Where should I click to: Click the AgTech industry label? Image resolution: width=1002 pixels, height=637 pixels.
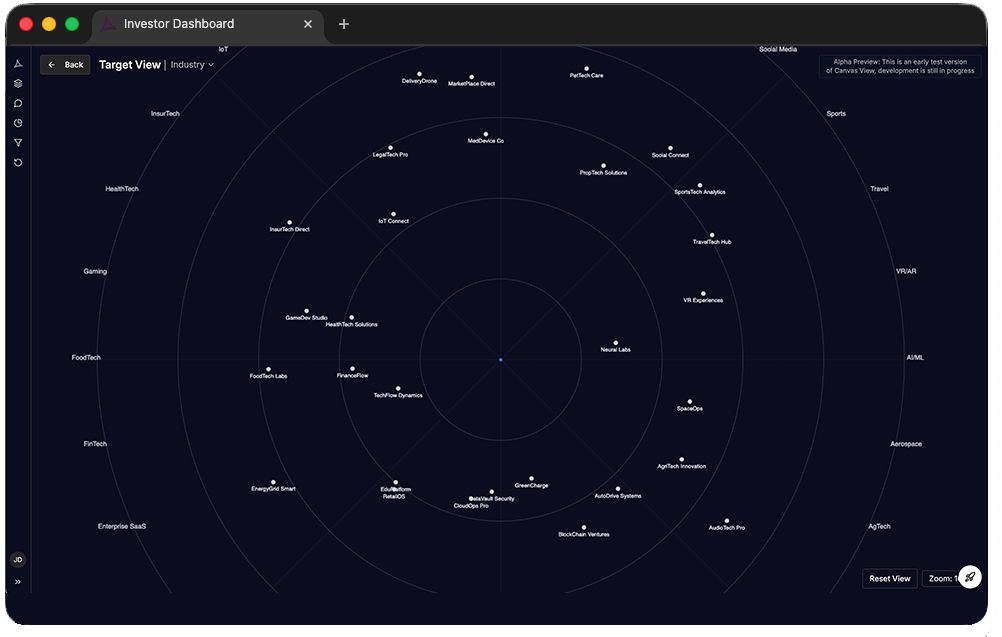pyautogui.click(x=879, y=526)
